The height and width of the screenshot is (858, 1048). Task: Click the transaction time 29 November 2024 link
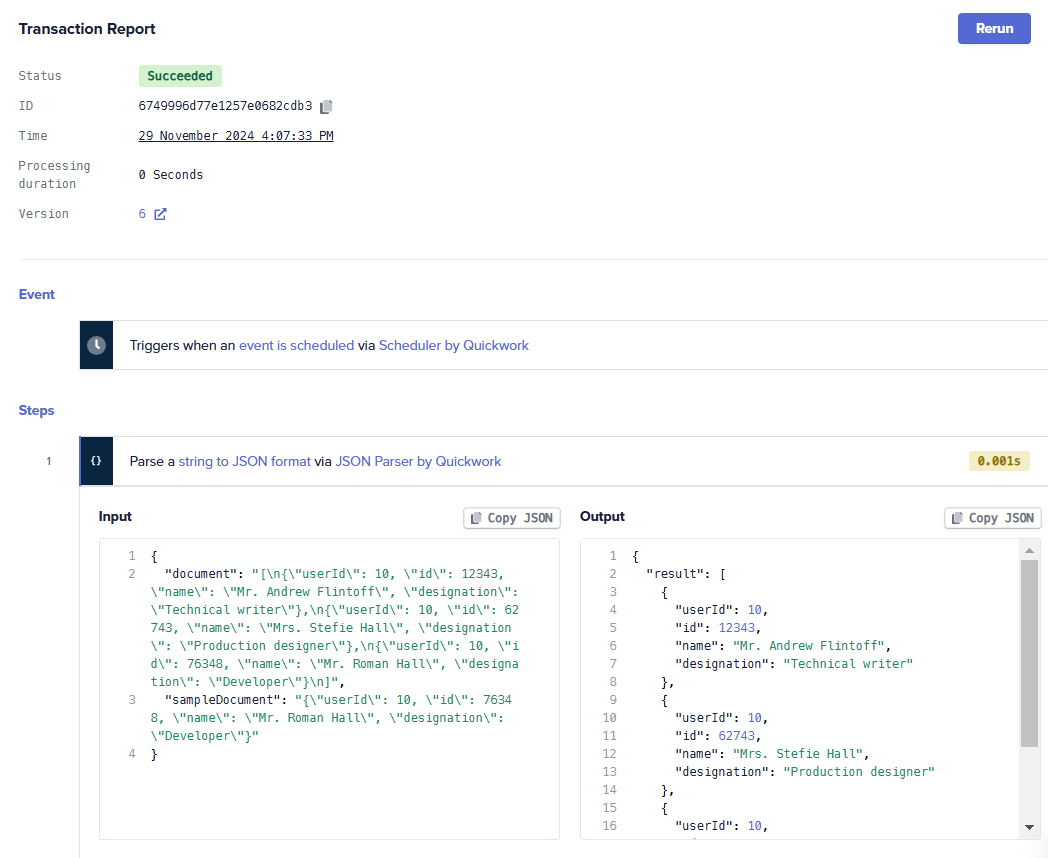pos(236,136)
